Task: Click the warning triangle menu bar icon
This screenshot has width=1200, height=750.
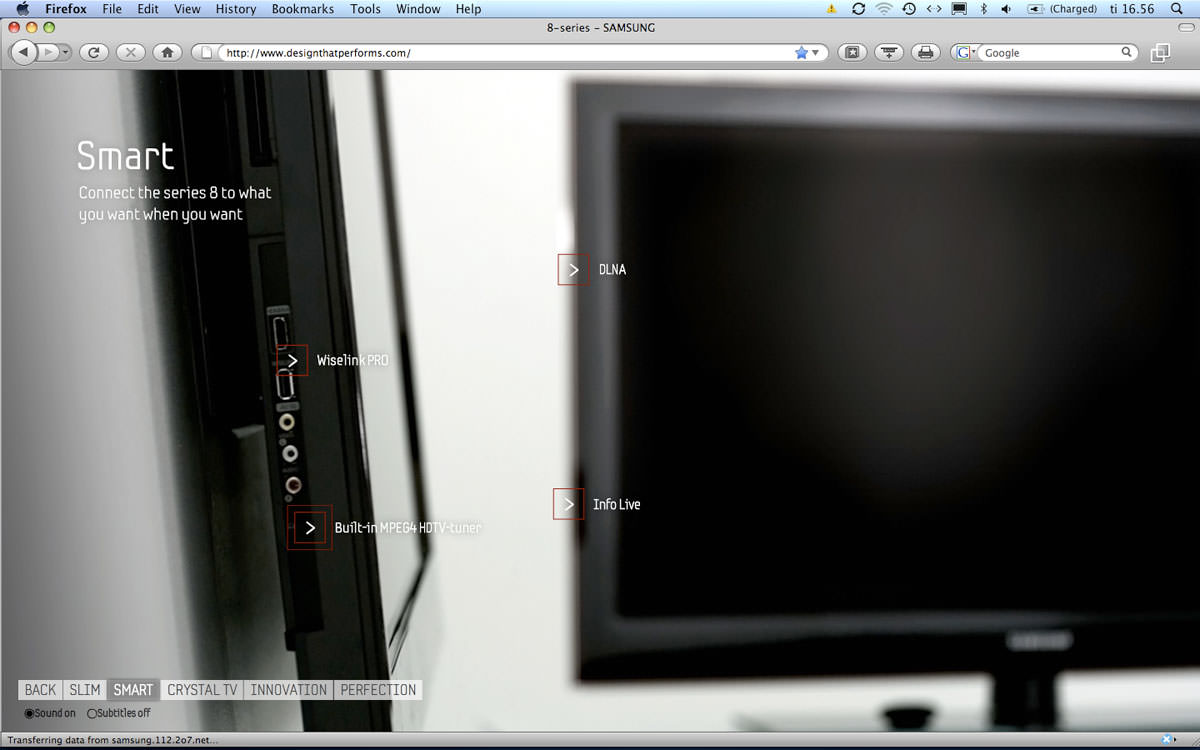Action: [x=831, y=9]
